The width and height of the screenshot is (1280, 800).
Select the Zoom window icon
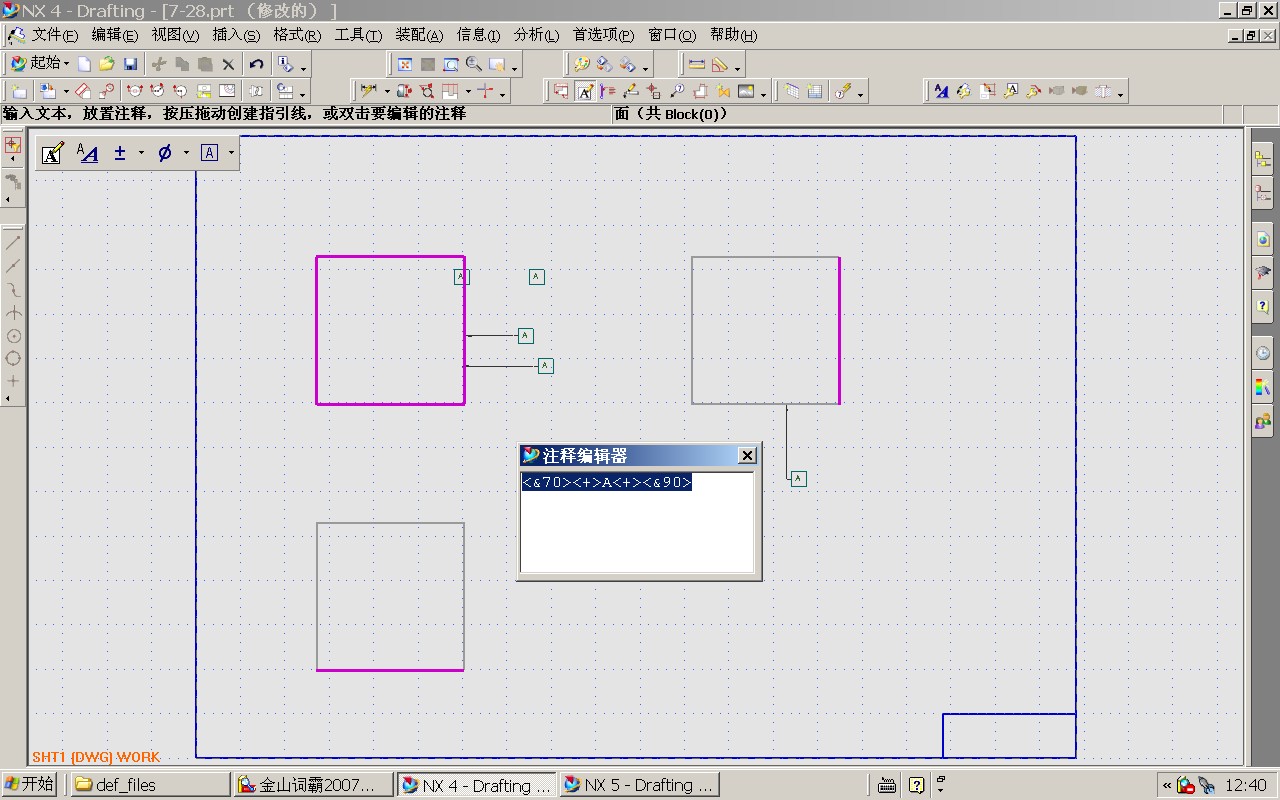[451, 64]
